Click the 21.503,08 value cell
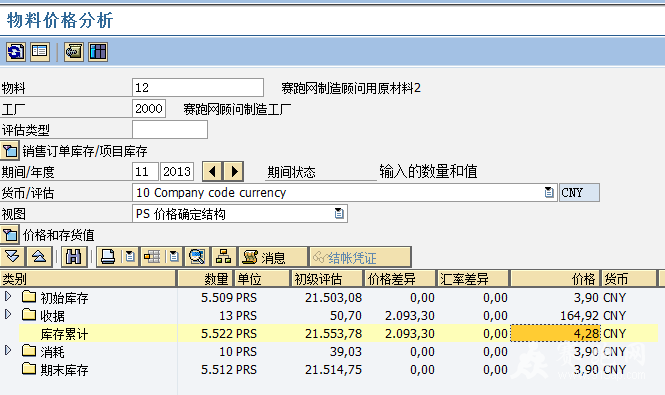 tap(333, 298)
